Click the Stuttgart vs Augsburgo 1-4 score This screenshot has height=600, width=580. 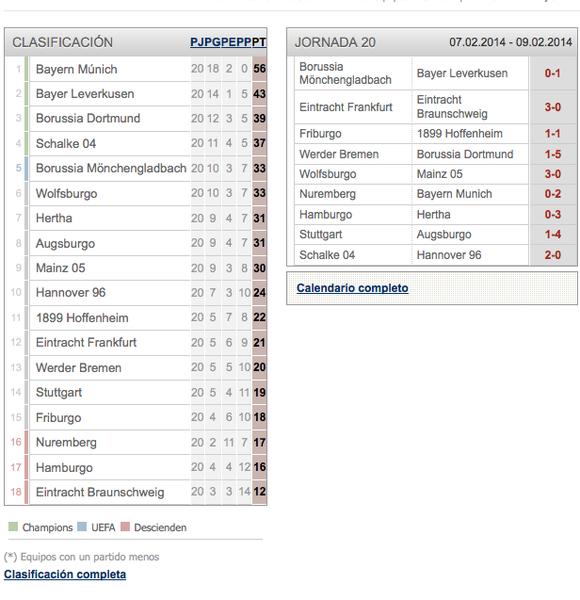(x=553, y=234)
